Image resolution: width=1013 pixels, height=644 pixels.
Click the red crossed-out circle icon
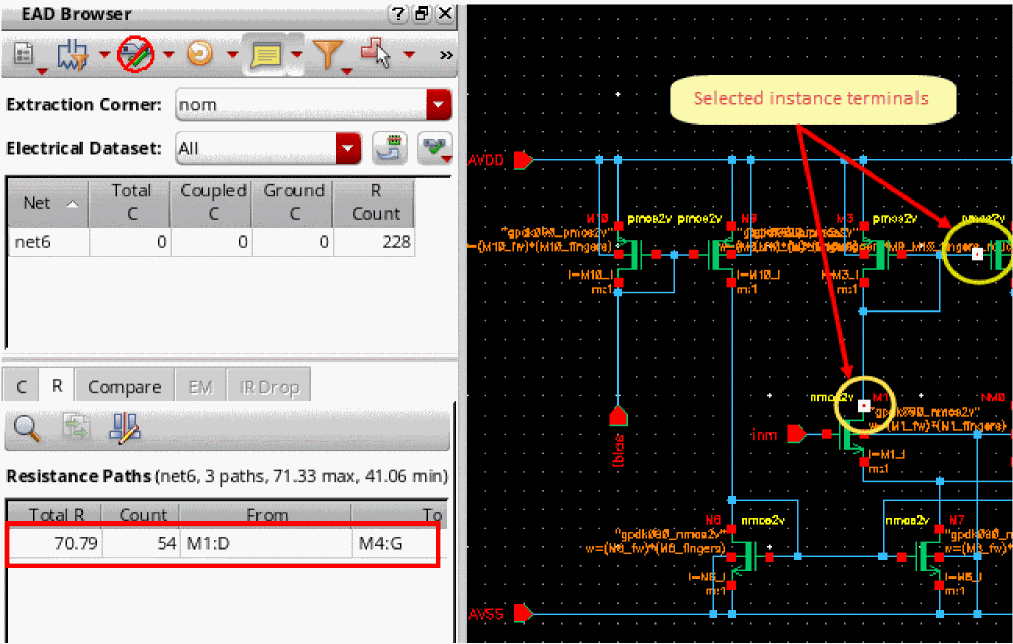pos(134,53)
